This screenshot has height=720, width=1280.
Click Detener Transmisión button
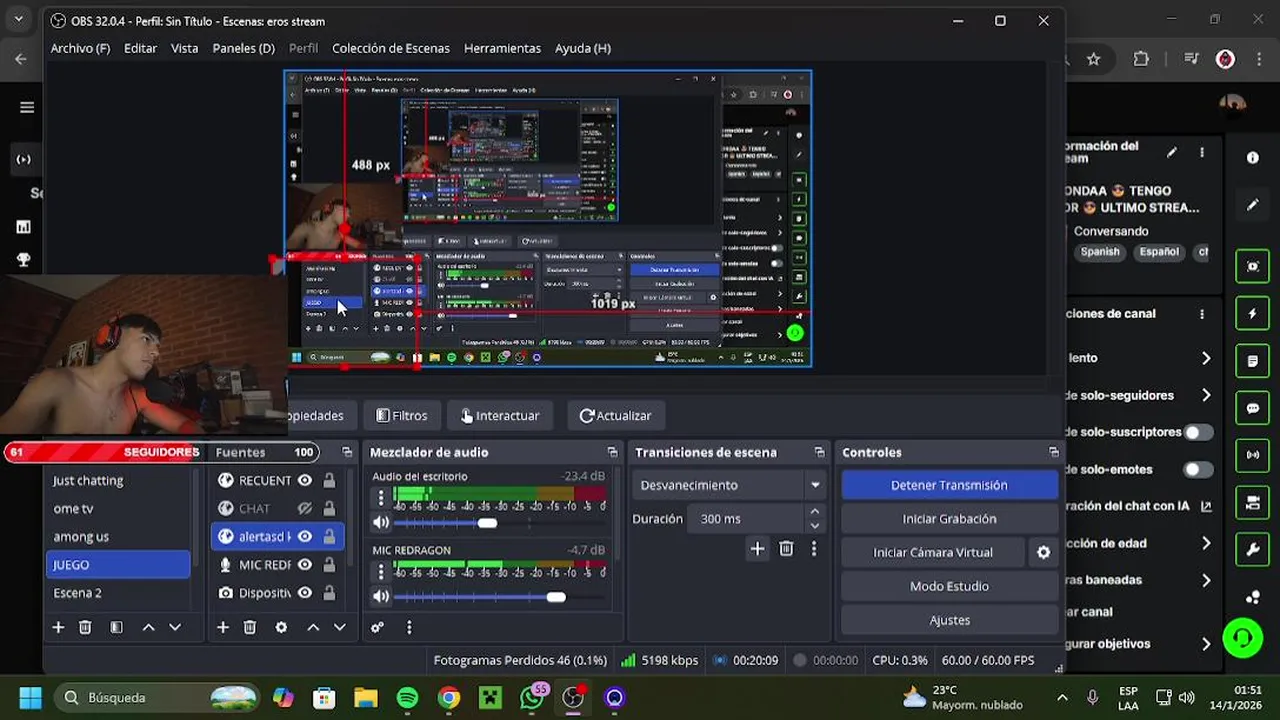pos(949,485)
